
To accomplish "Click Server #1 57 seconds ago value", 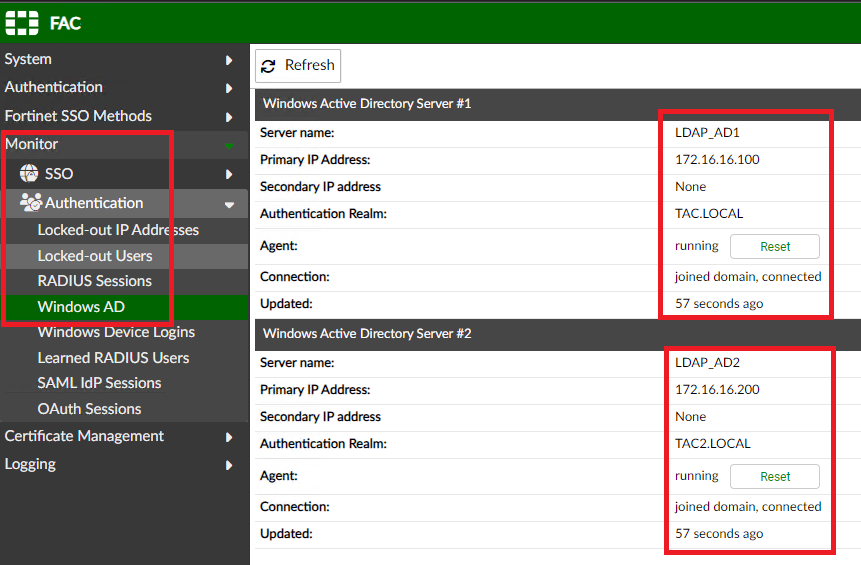I will [x=719, y=304].
